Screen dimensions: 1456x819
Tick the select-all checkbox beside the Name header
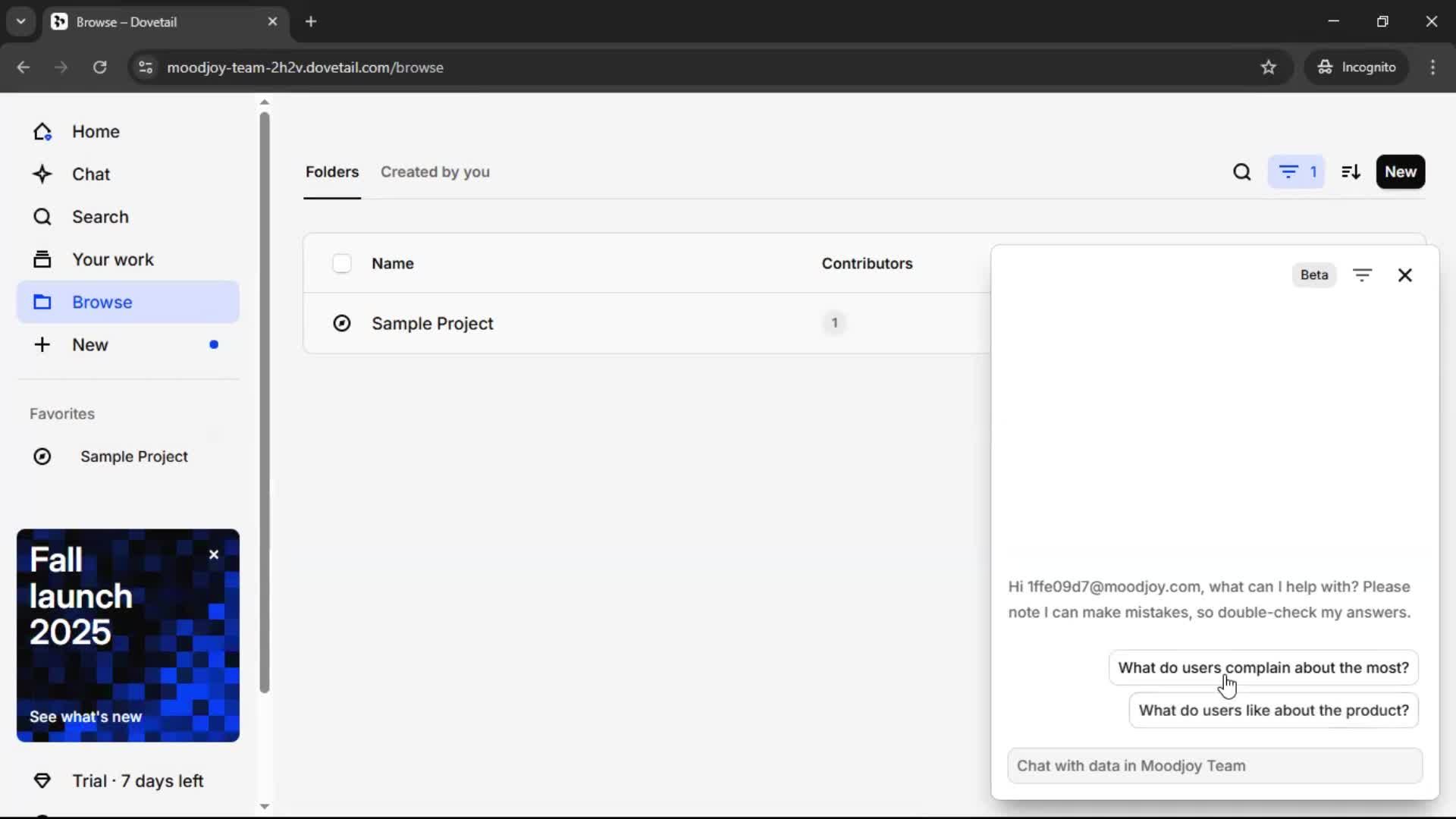pos(342,263)
